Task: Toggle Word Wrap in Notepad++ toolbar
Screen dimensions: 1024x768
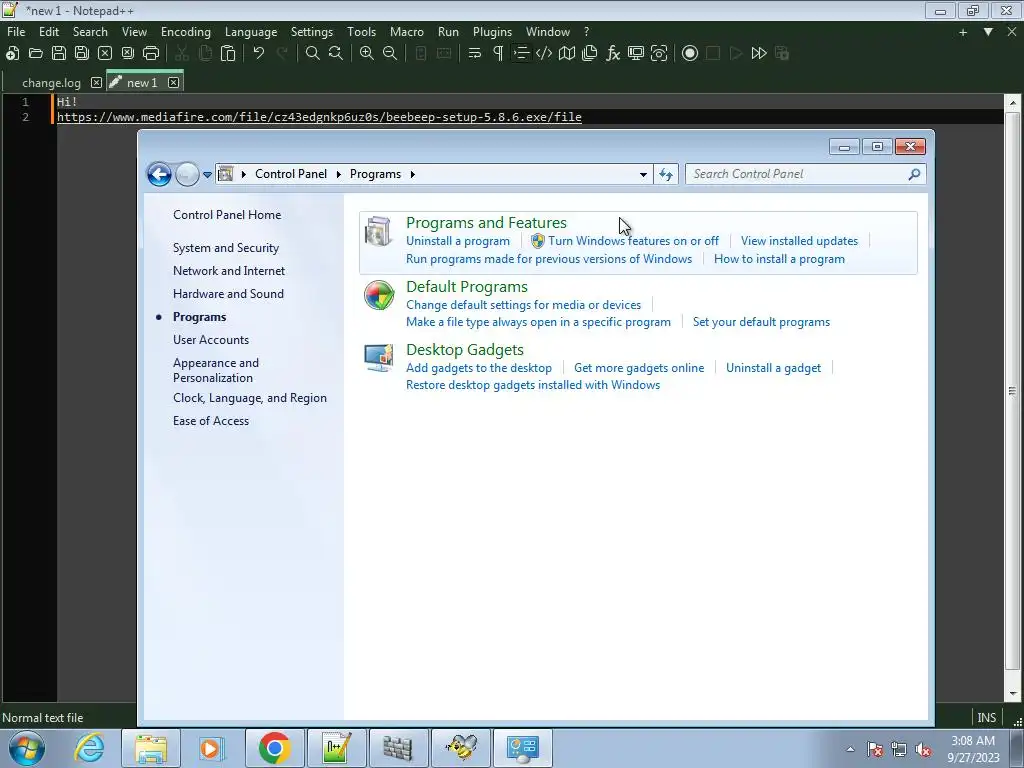Action: pyautogui.click(x=475, y=54)
